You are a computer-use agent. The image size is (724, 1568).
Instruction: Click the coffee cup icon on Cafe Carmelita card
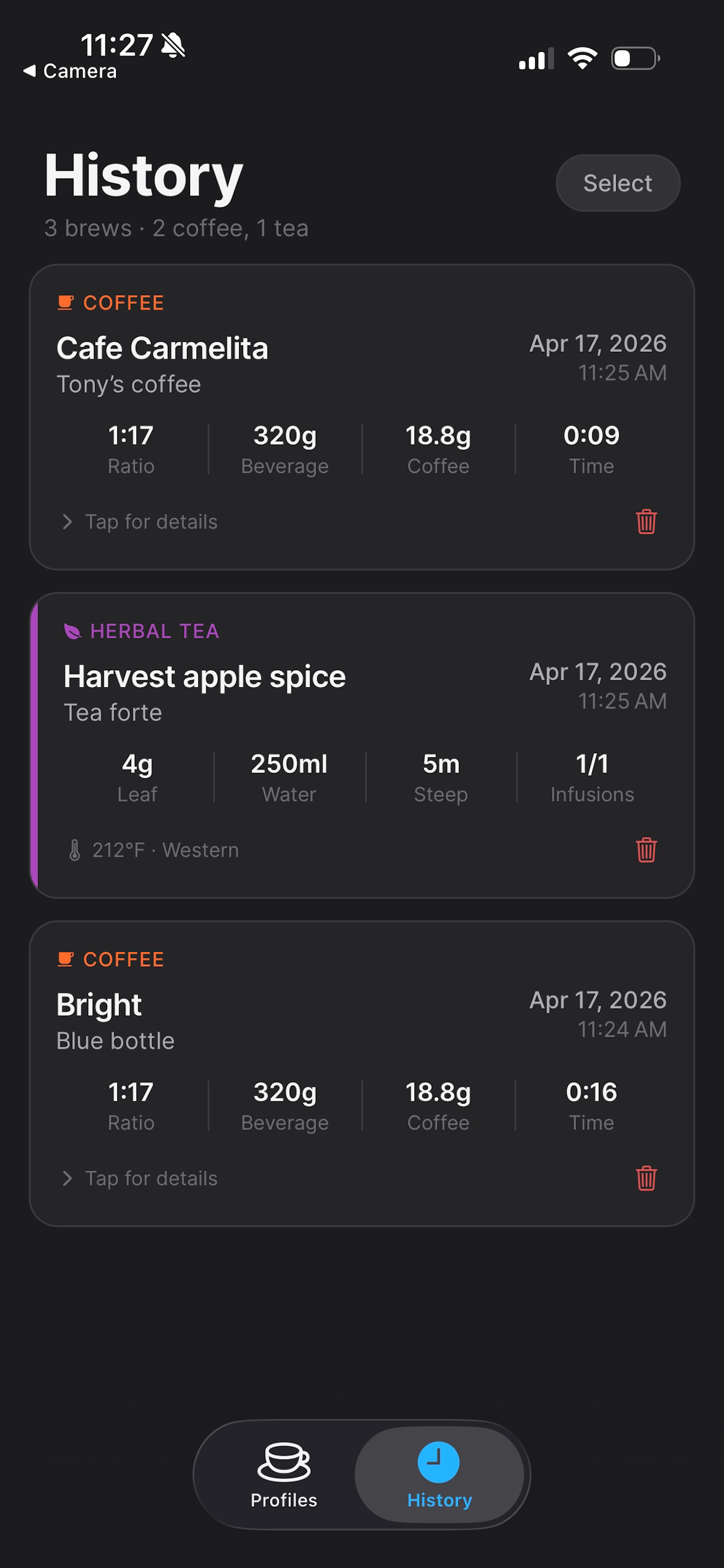[65, 303]
